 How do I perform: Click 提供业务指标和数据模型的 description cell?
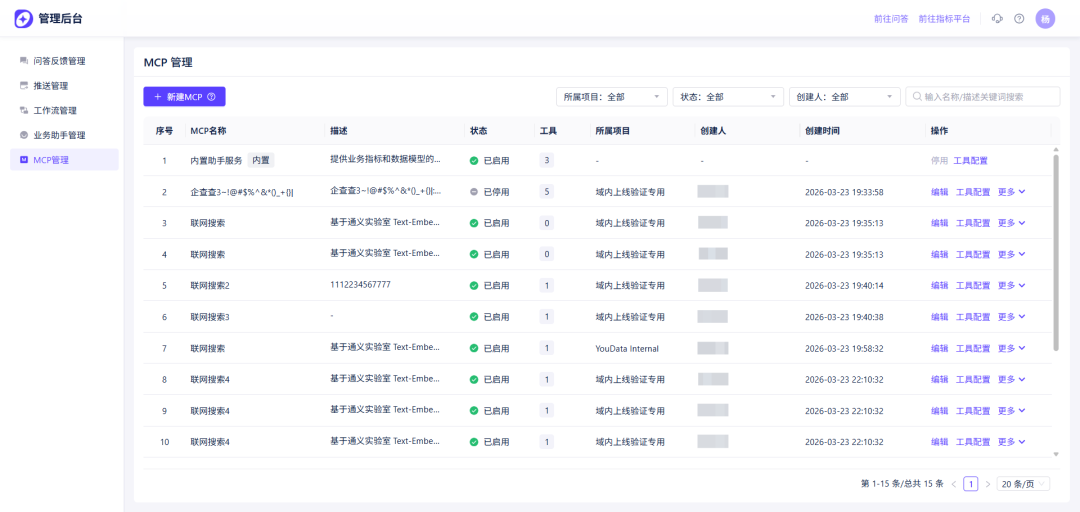coord(385,159)
